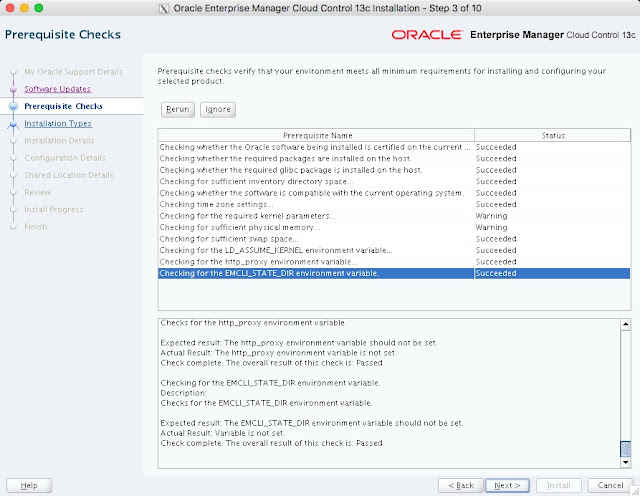
Task: Select the inventory directory space check row
Action: tap(394, 181)
